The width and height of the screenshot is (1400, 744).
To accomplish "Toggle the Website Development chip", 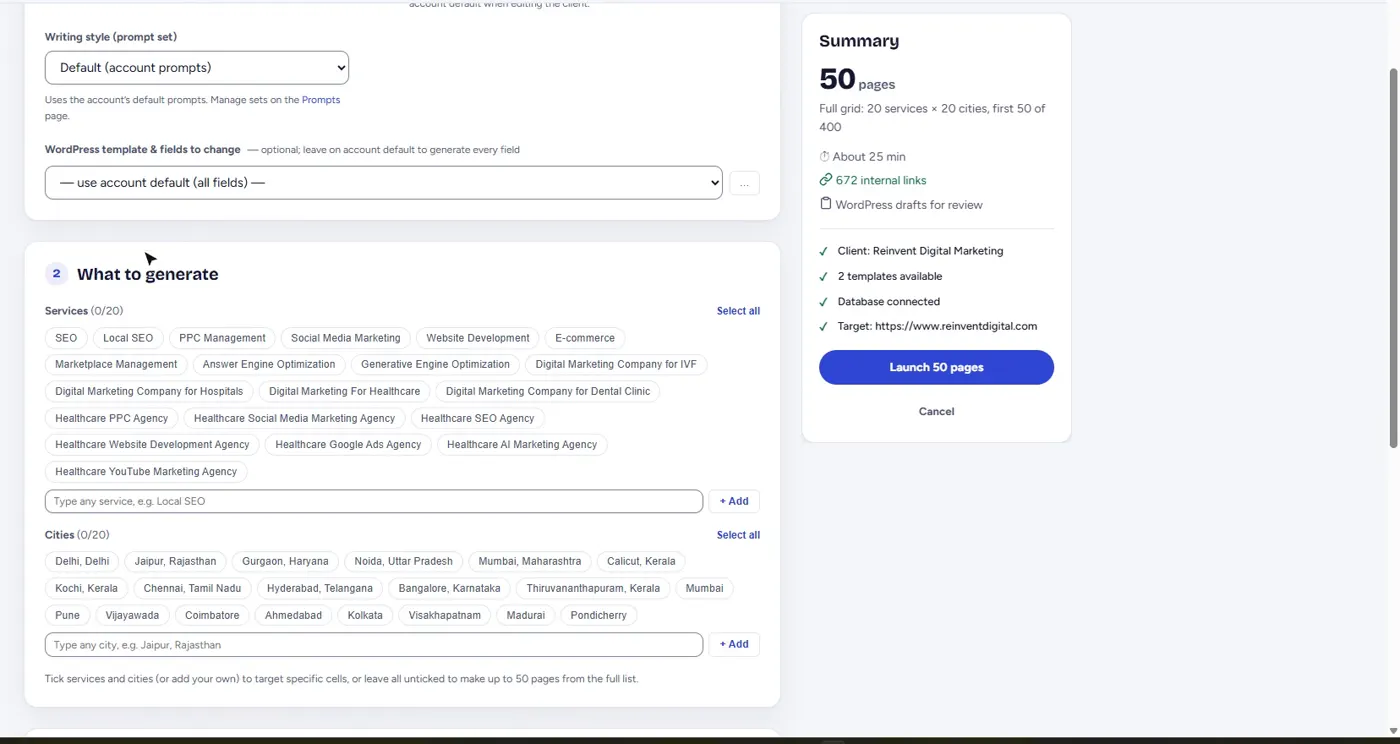I will (478, 338).
